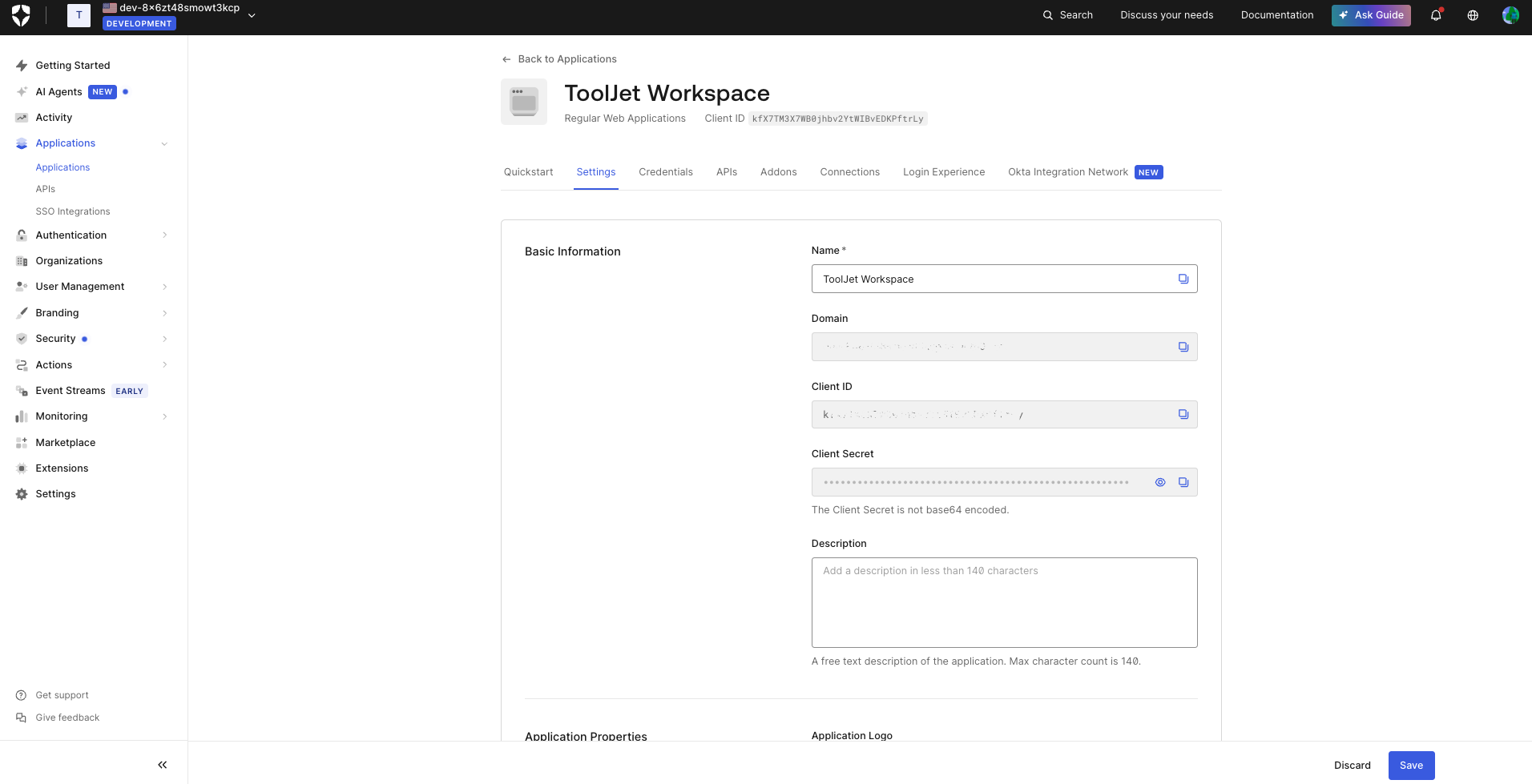Expand the Authentication menu
Image resolution: width=1532 pixels, height=784 pixels.
pyautogui.click(x=72, y=235)
